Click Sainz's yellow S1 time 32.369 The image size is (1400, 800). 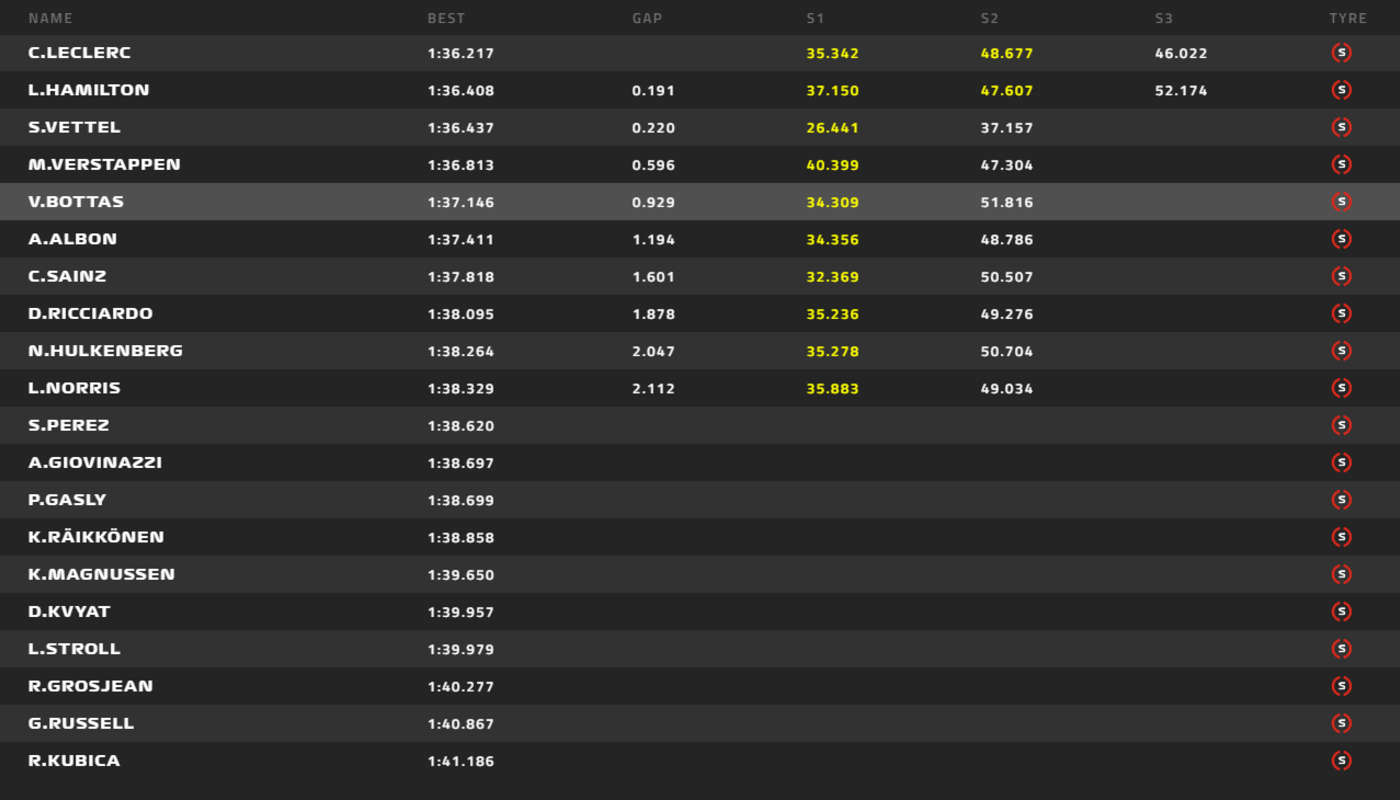pos(833,277)
